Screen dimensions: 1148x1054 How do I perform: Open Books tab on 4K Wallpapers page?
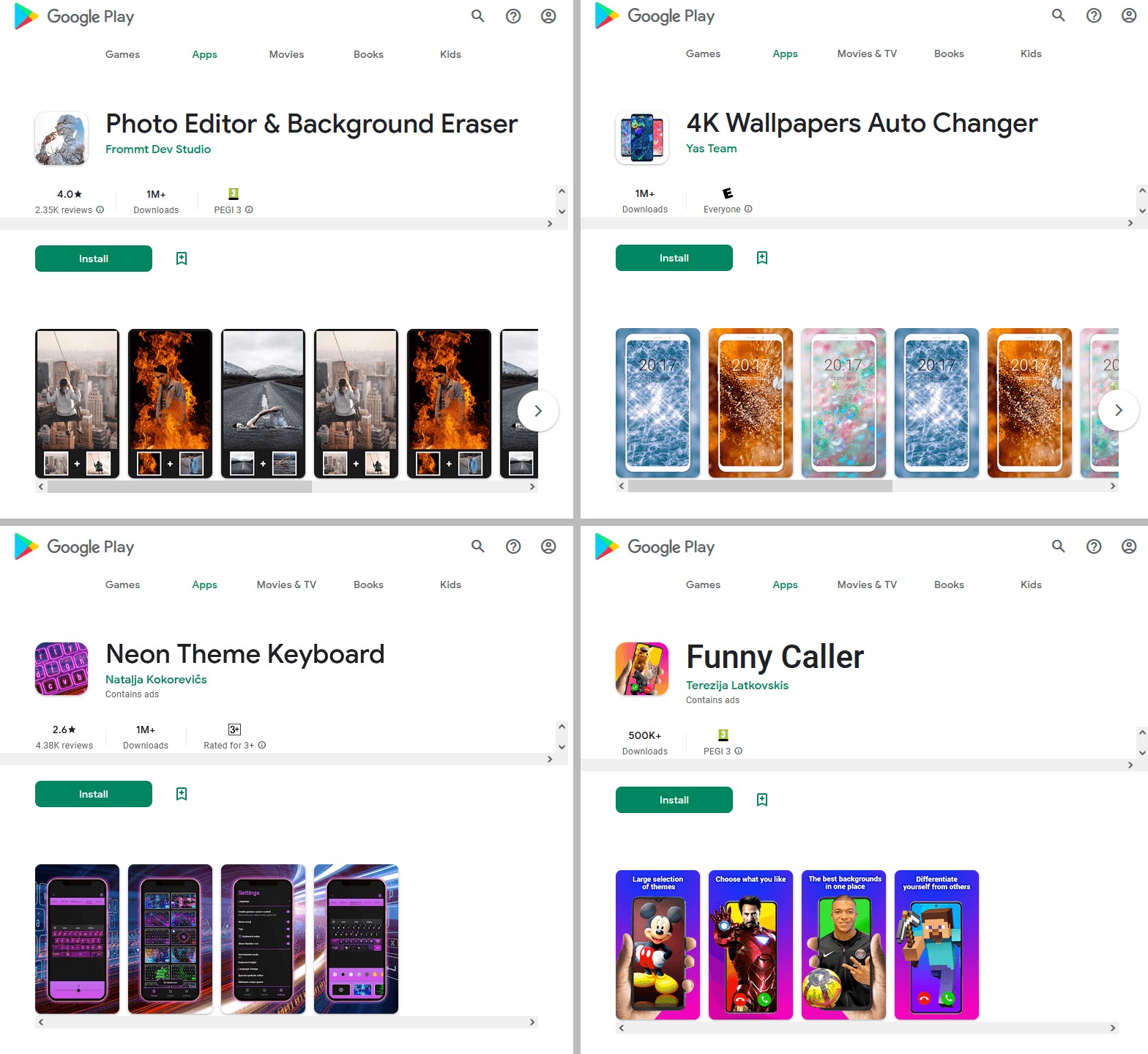click(x=949, y=53)
